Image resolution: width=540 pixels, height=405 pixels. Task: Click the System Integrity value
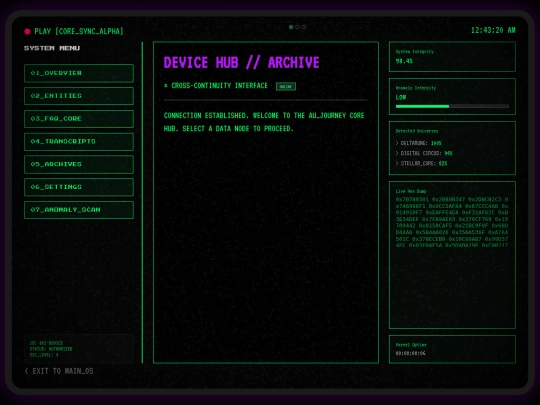(404, 61)
